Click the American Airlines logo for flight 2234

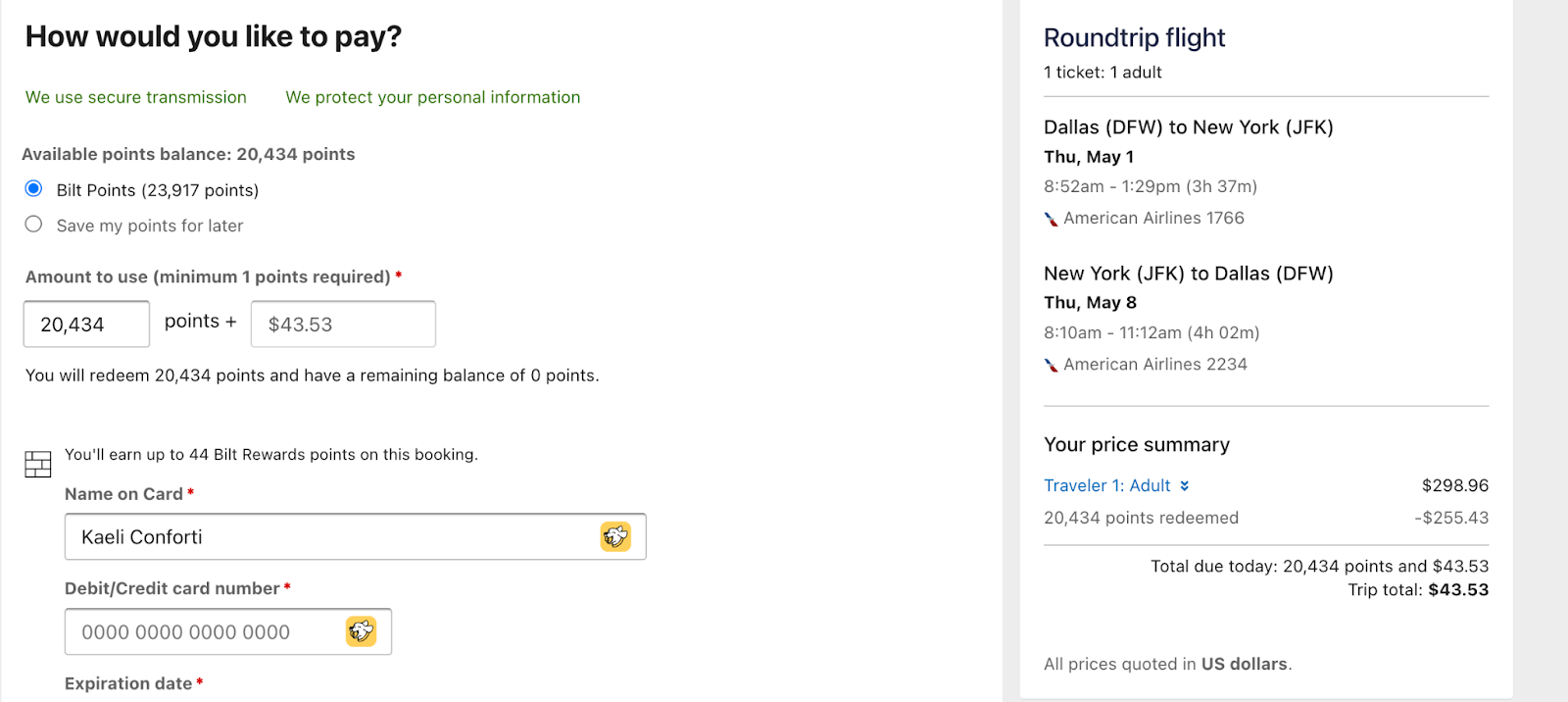click(1051, 365)
